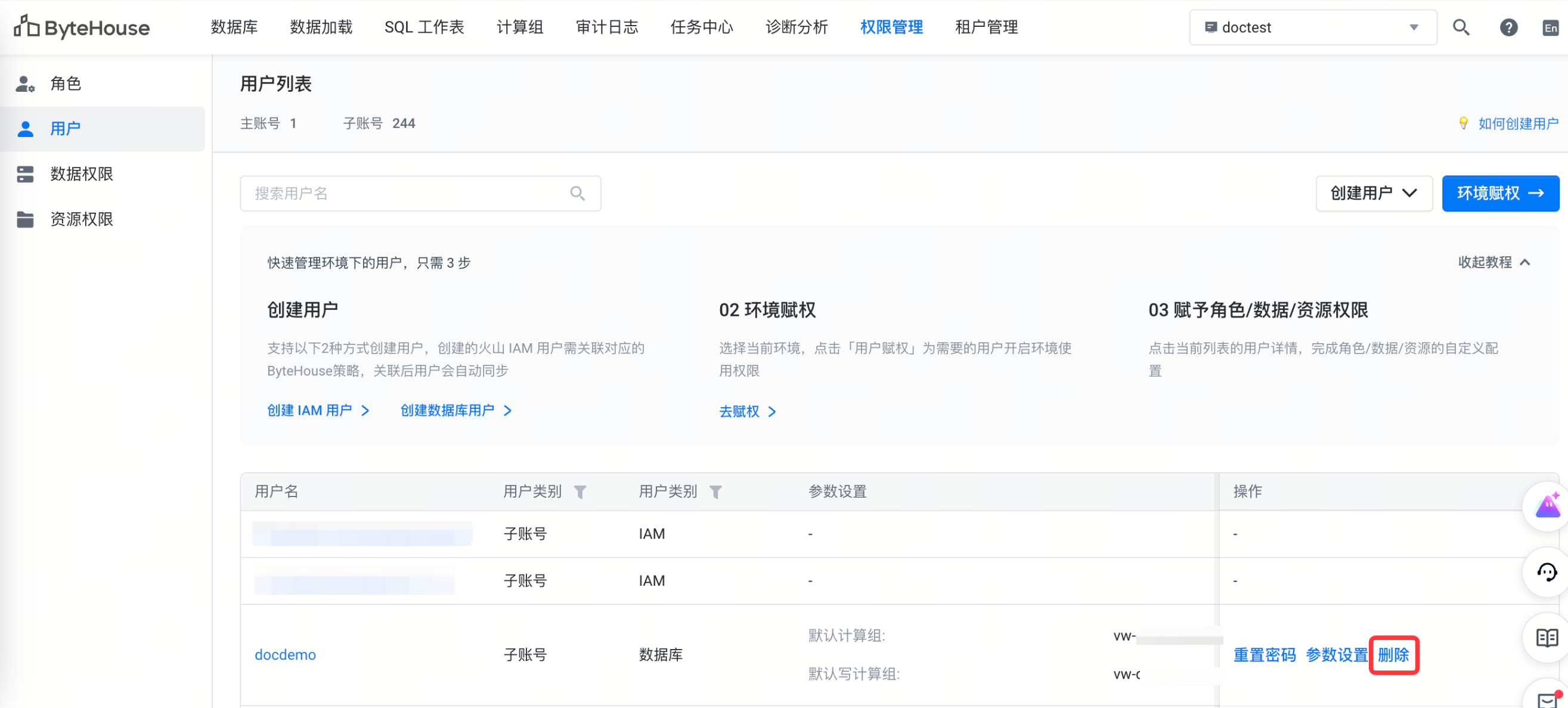
Task: Click the first 用户类别 column filter icon
Action: coord(580,492)
